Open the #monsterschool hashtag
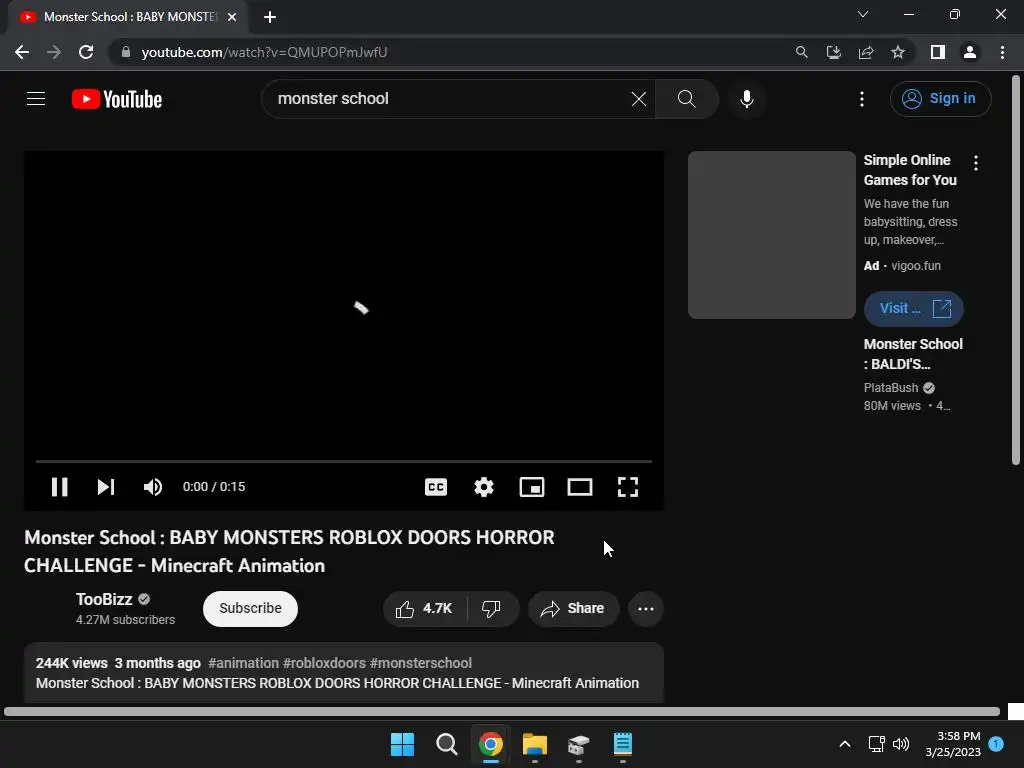This screenshot has height=768, width=1024. click(x=421, y=663)
